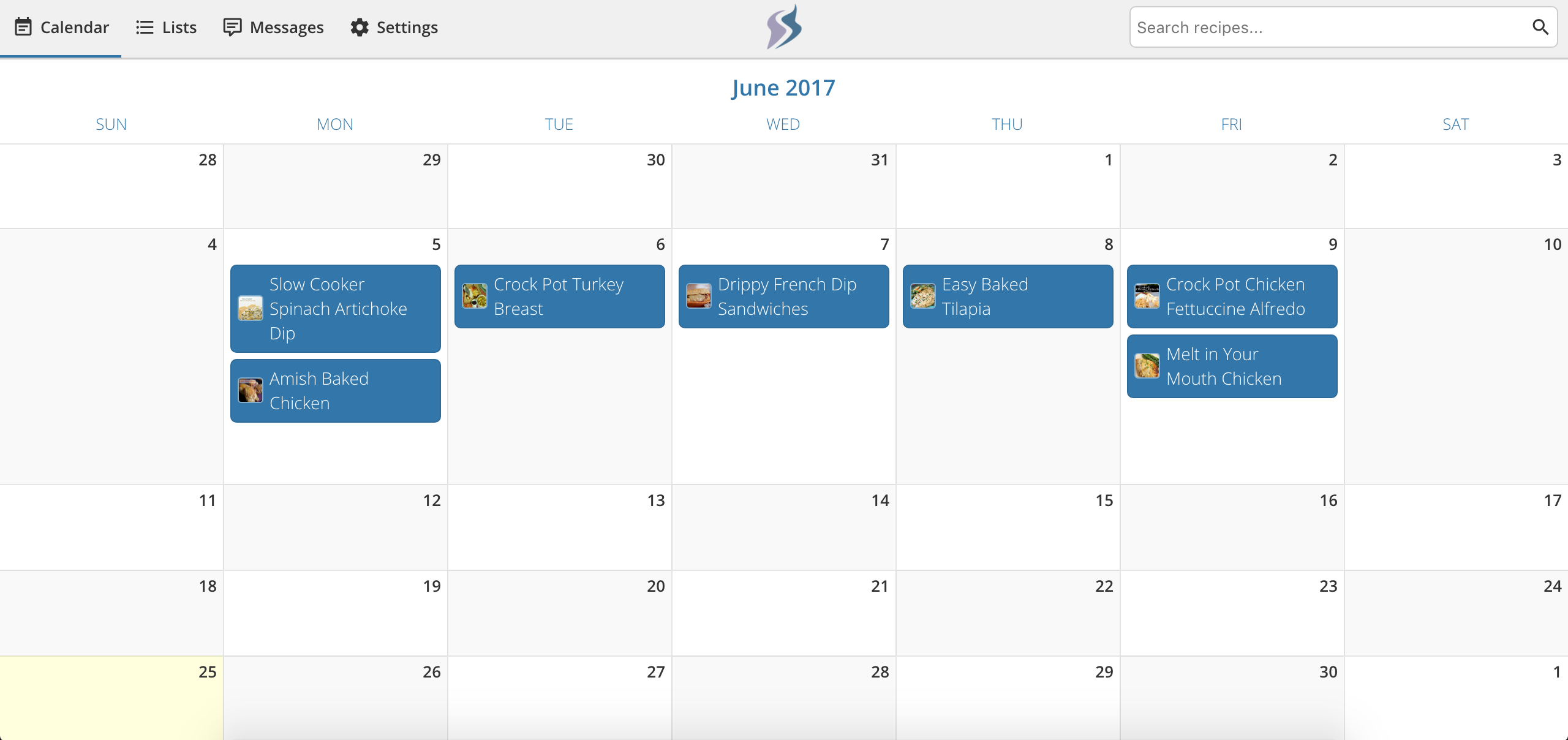Click June 2017 month header

click(783, 88)
